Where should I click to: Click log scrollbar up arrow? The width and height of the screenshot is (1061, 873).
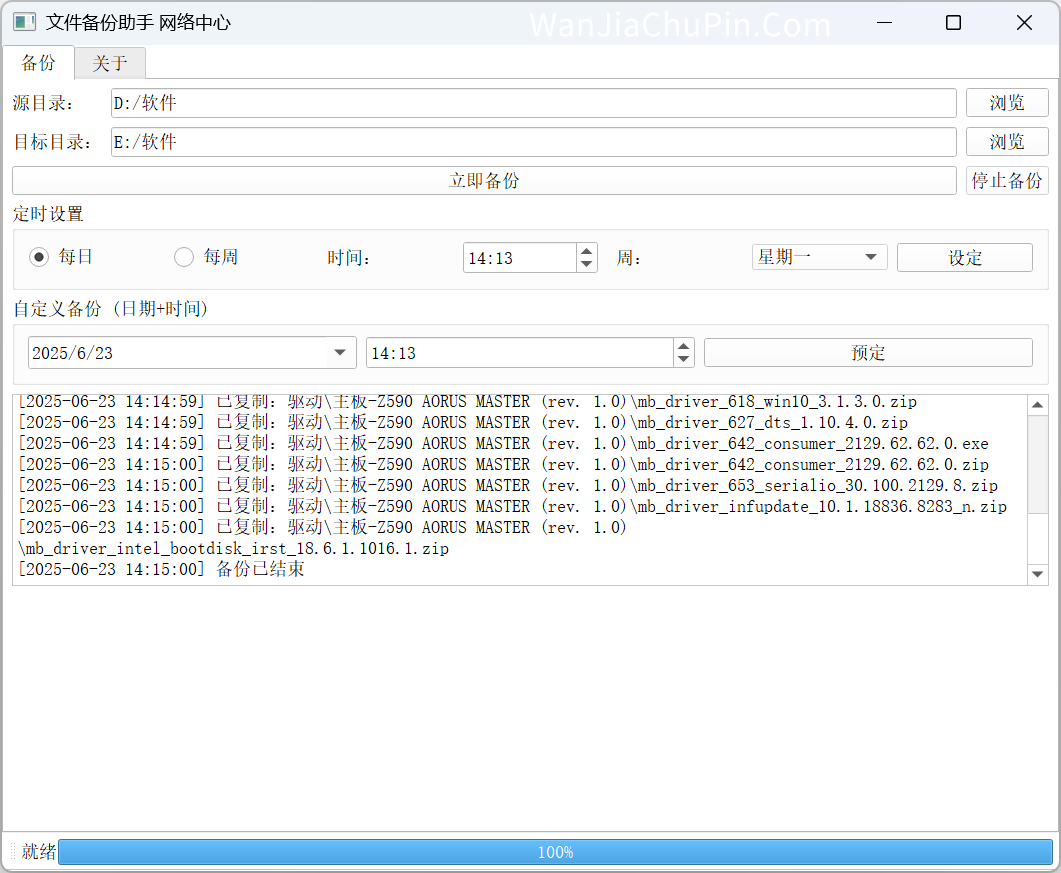[1037, 405]
